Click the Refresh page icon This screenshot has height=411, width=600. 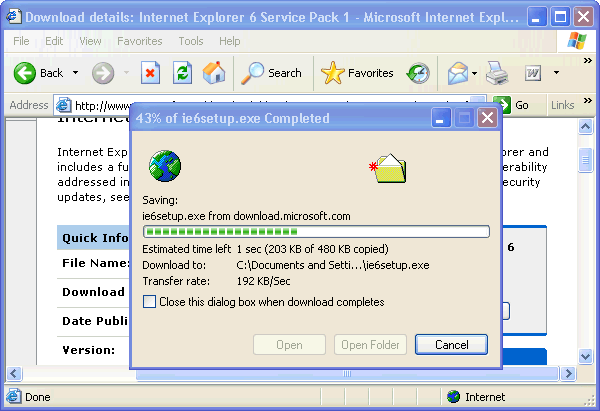tap(182, 73)
